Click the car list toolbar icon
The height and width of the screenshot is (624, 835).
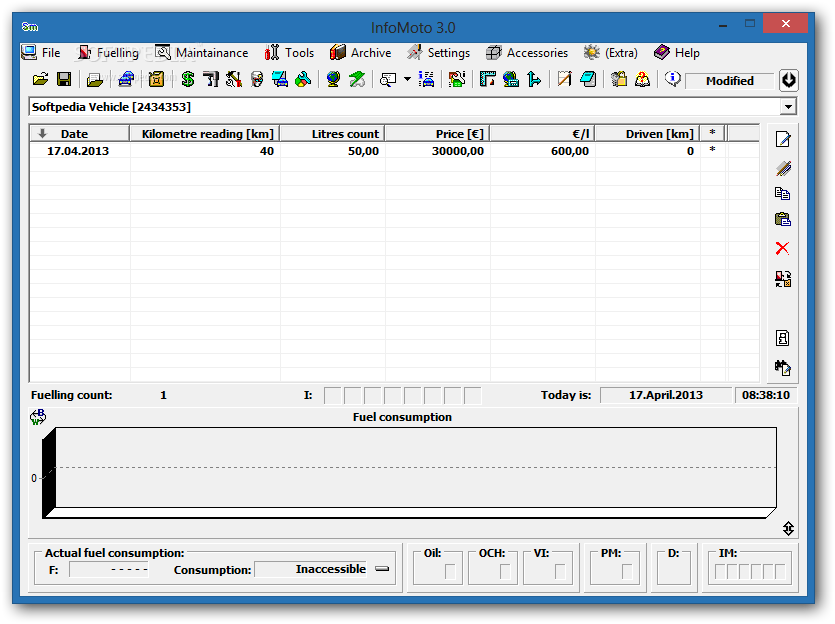point(427,80)
